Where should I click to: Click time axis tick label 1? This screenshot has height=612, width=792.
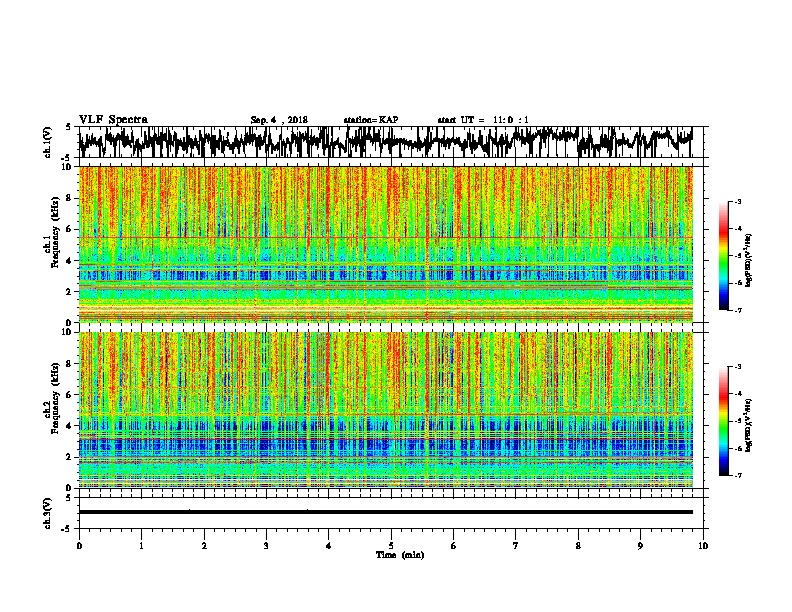(141, 546)
